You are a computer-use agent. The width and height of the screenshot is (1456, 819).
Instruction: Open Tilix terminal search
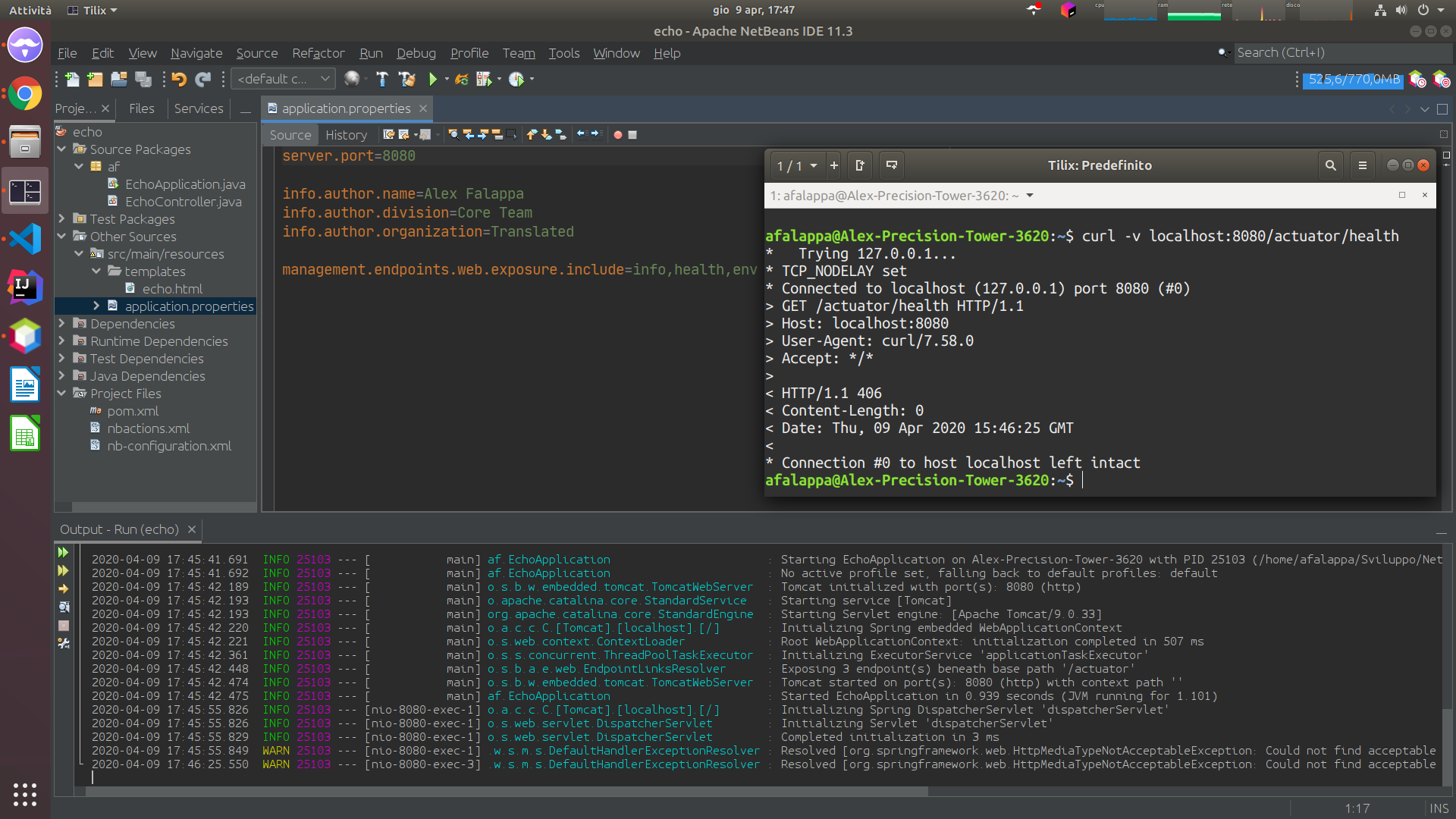1330,165
